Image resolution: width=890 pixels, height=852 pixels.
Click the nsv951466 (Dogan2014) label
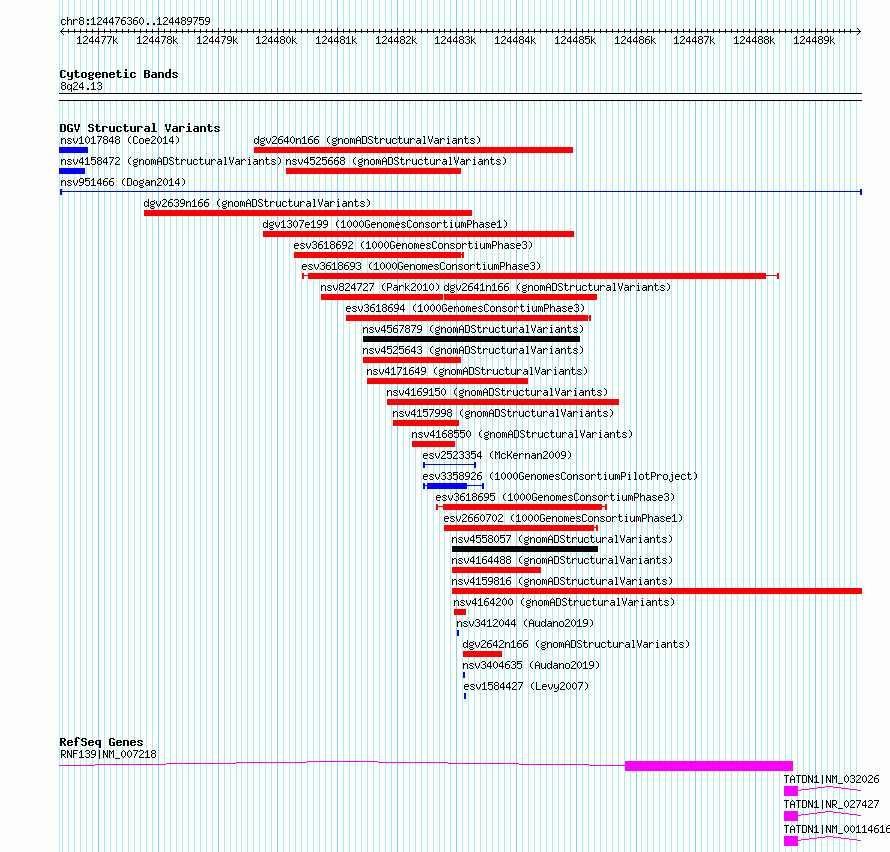(123, 182)
